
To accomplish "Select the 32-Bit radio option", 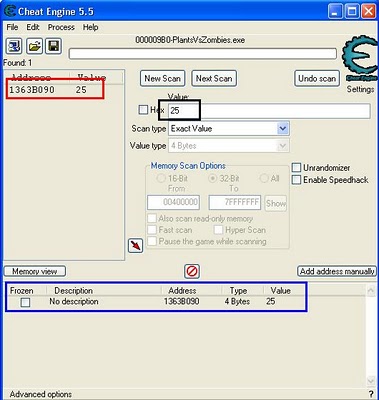I will click(212, 178).
